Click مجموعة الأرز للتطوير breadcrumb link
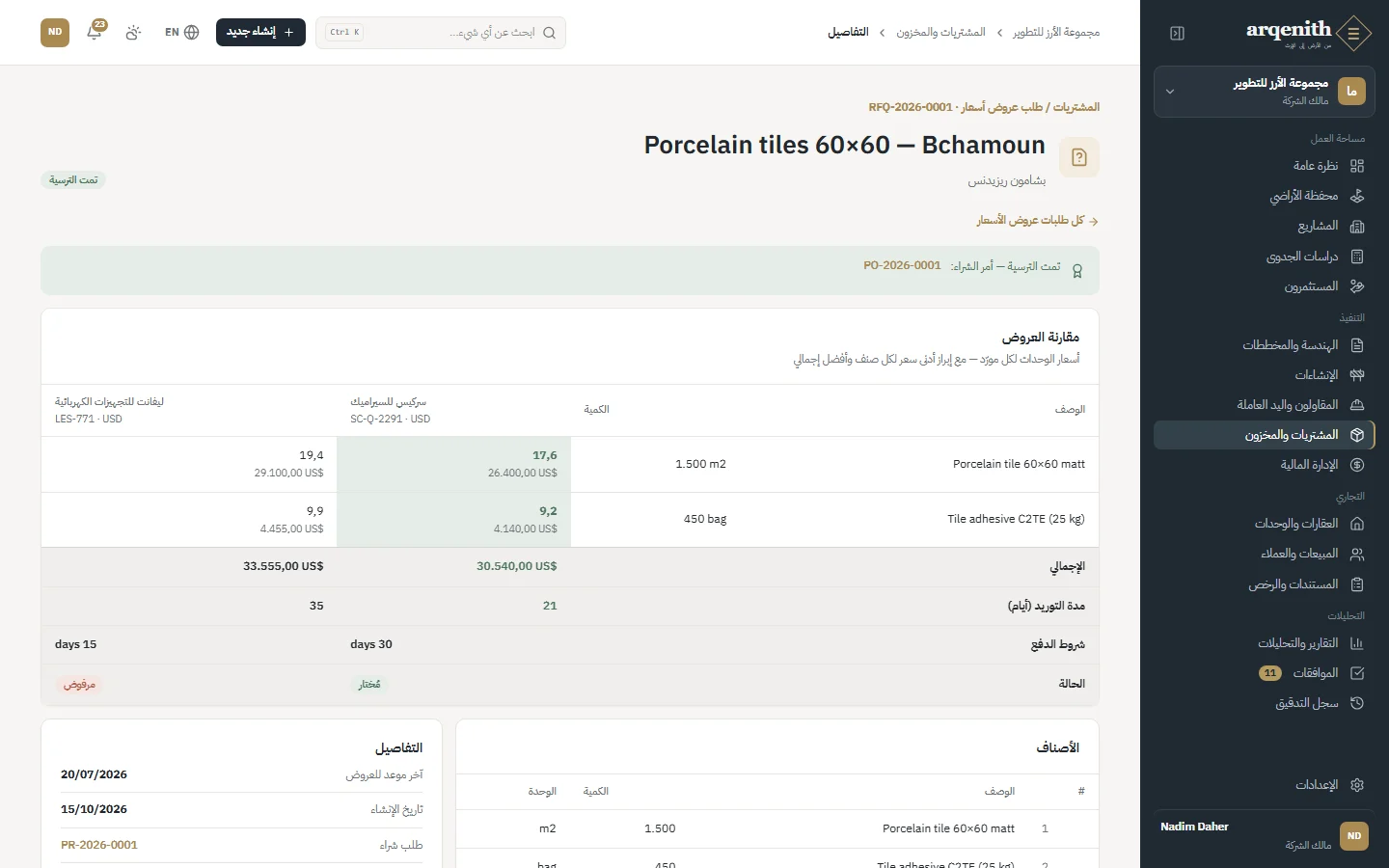 pos(1056,33)
